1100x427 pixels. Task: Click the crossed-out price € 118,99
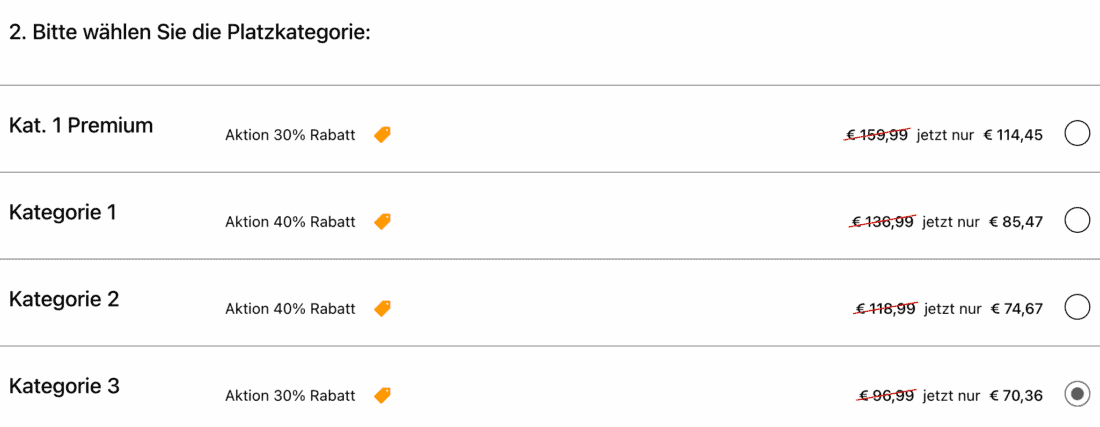click(886, 309)
